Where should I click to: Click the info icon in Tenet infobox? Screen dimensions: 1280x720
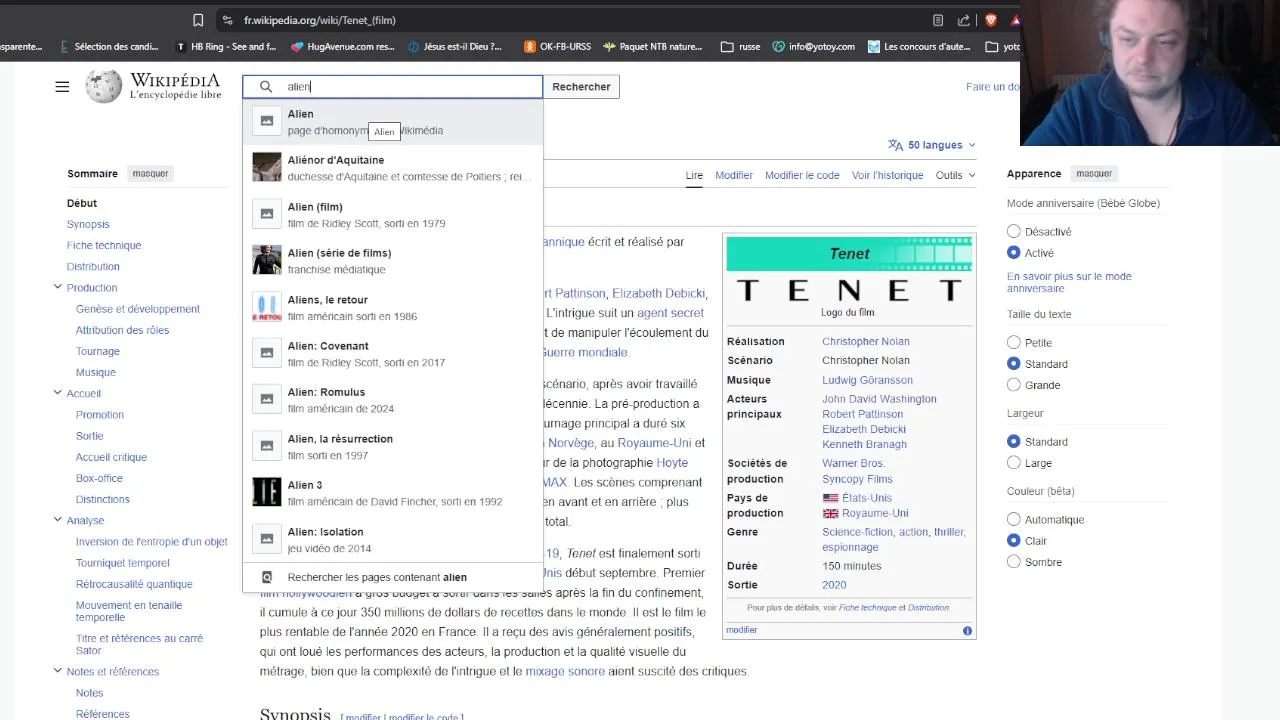pos(967,630)
